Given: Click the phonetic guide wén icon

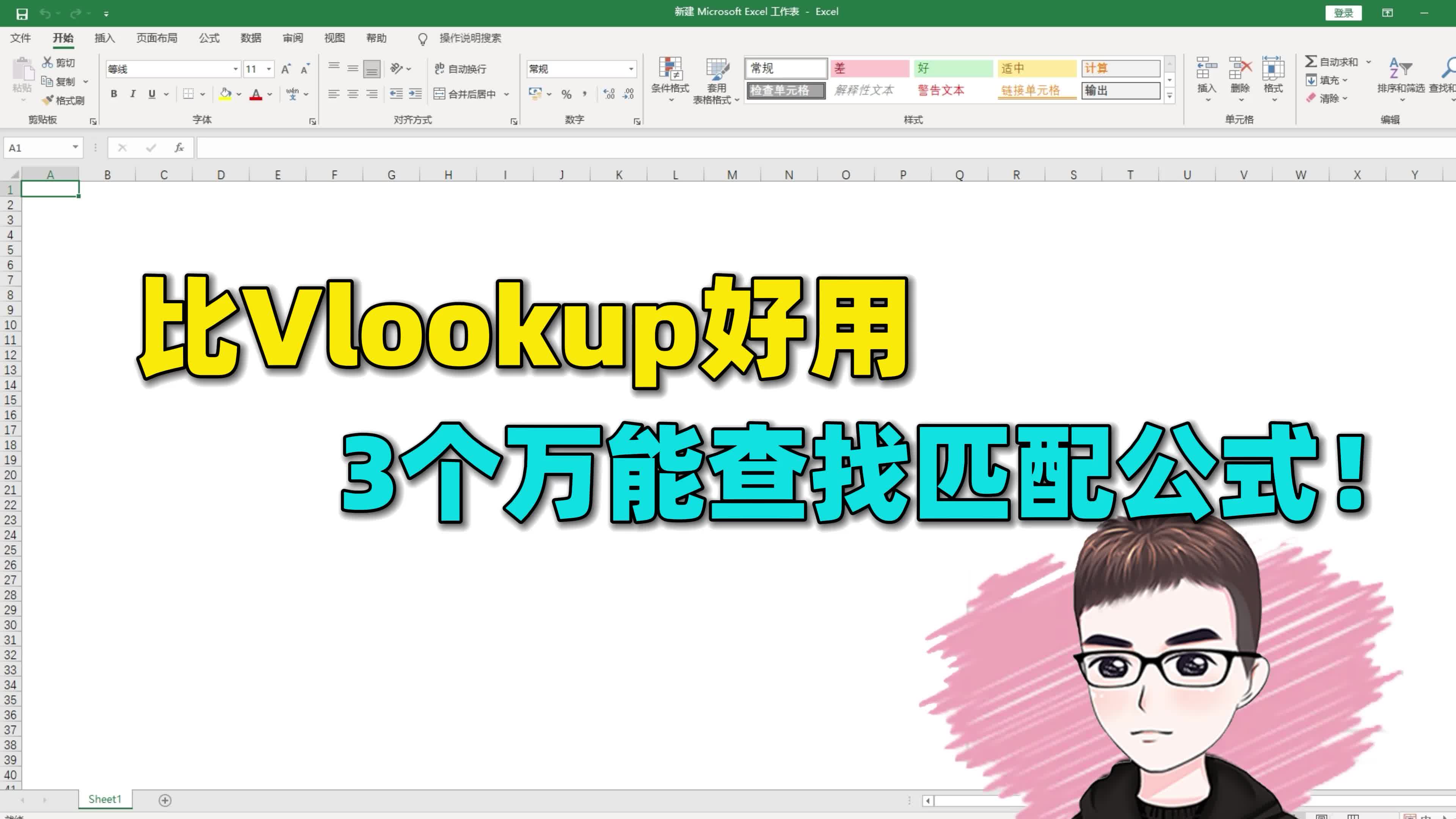Looking at the screenshot, I should 292,94.
